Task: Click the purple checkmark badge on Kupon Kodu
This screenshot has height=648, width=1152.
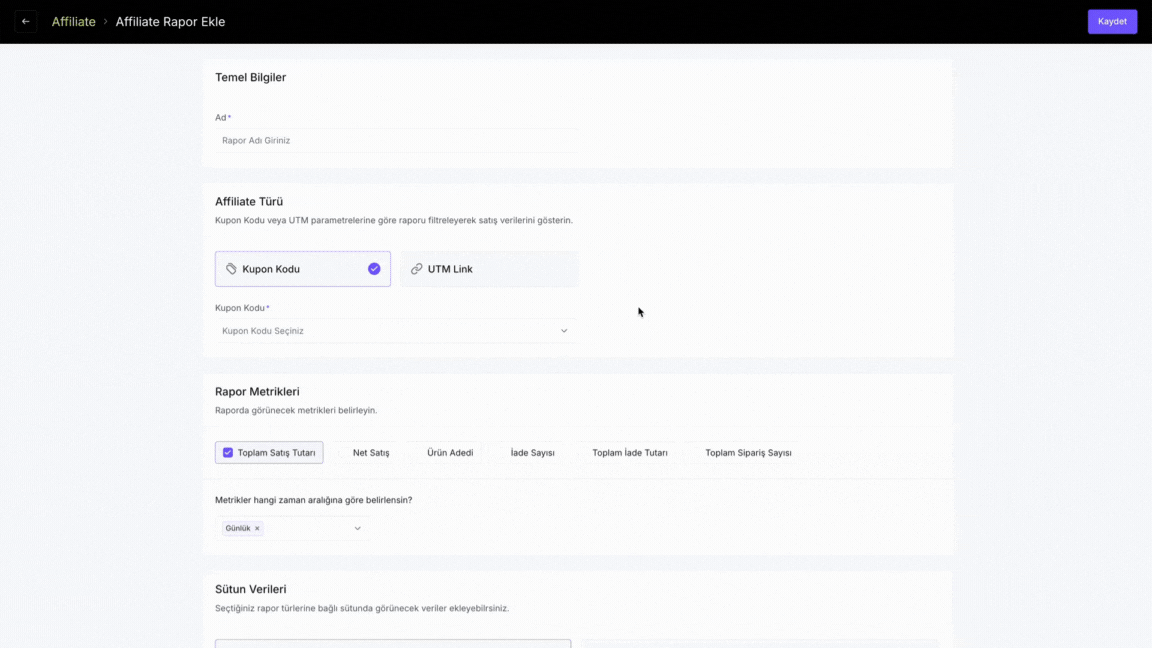Action: 374,269
